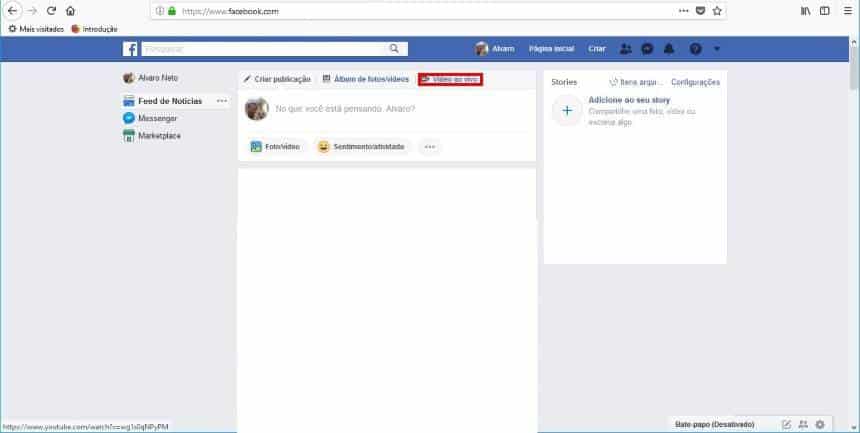The image size is (860, 433).
Task: Click Adicione ao seu story text
Action: 629,100
